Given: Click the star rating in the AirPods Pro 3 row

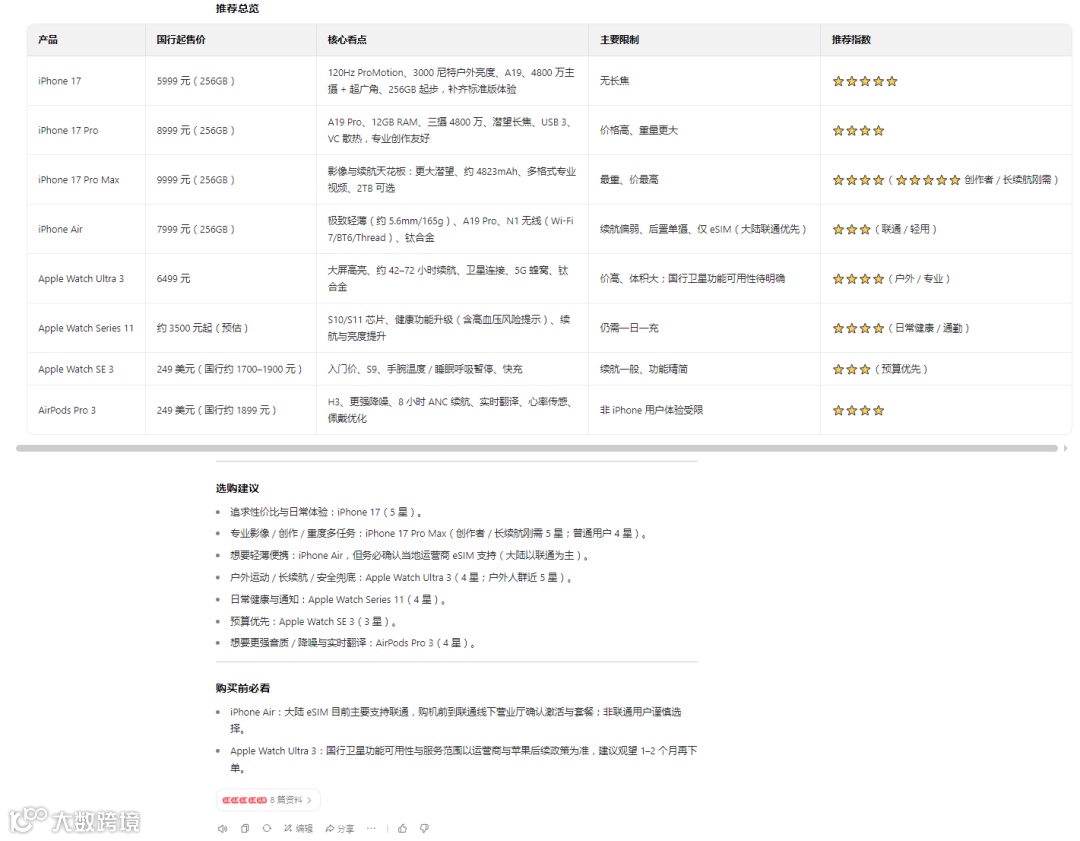Looking at the screenshot, I should pyautogui.click(x=858, y=411).
